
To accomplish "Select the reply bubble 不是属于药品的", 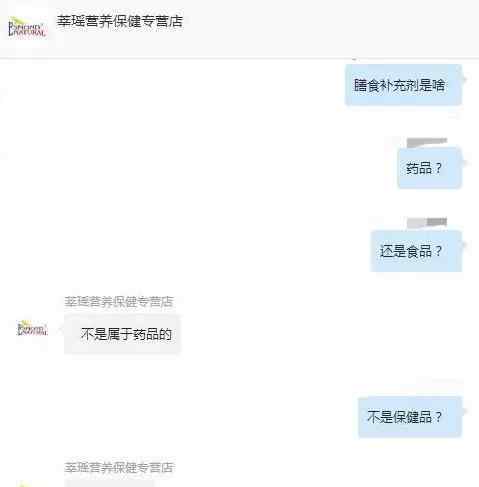I will pyautogui.click(x=122, y=334).
